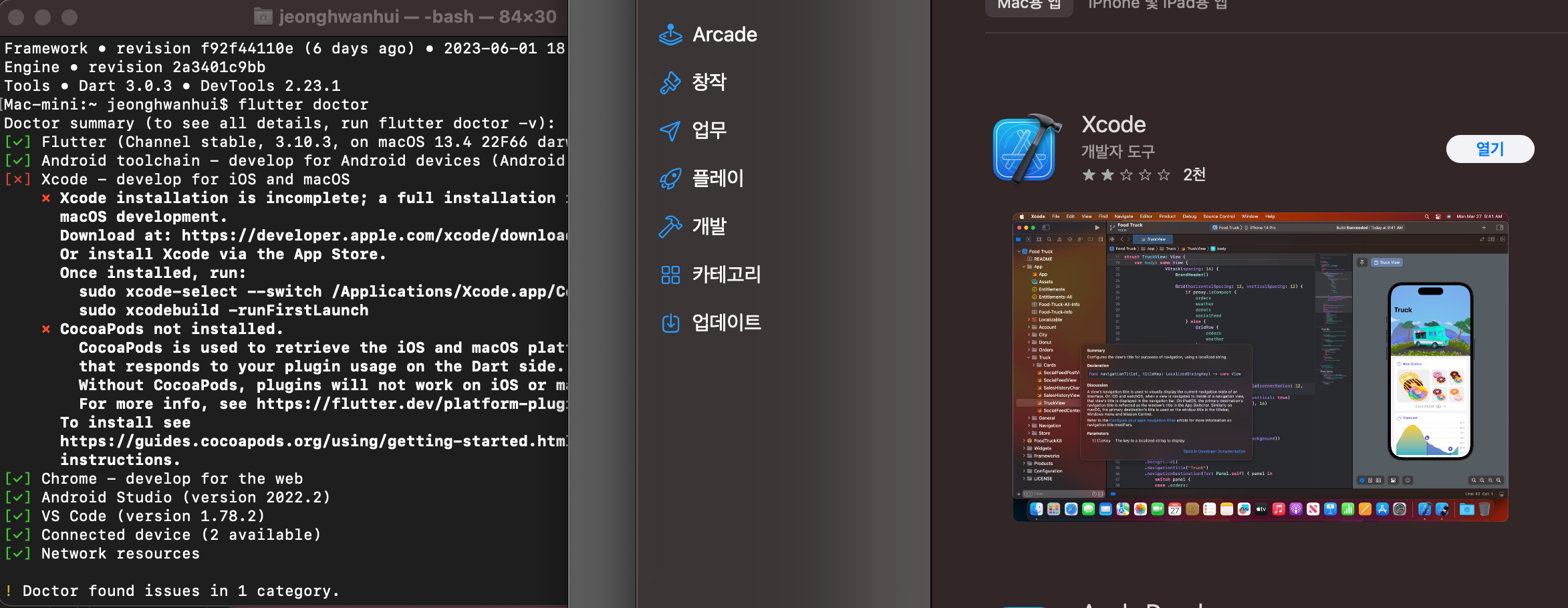Click the 'flutter doctor' command in Terminal prompt

tap(303, 105)
